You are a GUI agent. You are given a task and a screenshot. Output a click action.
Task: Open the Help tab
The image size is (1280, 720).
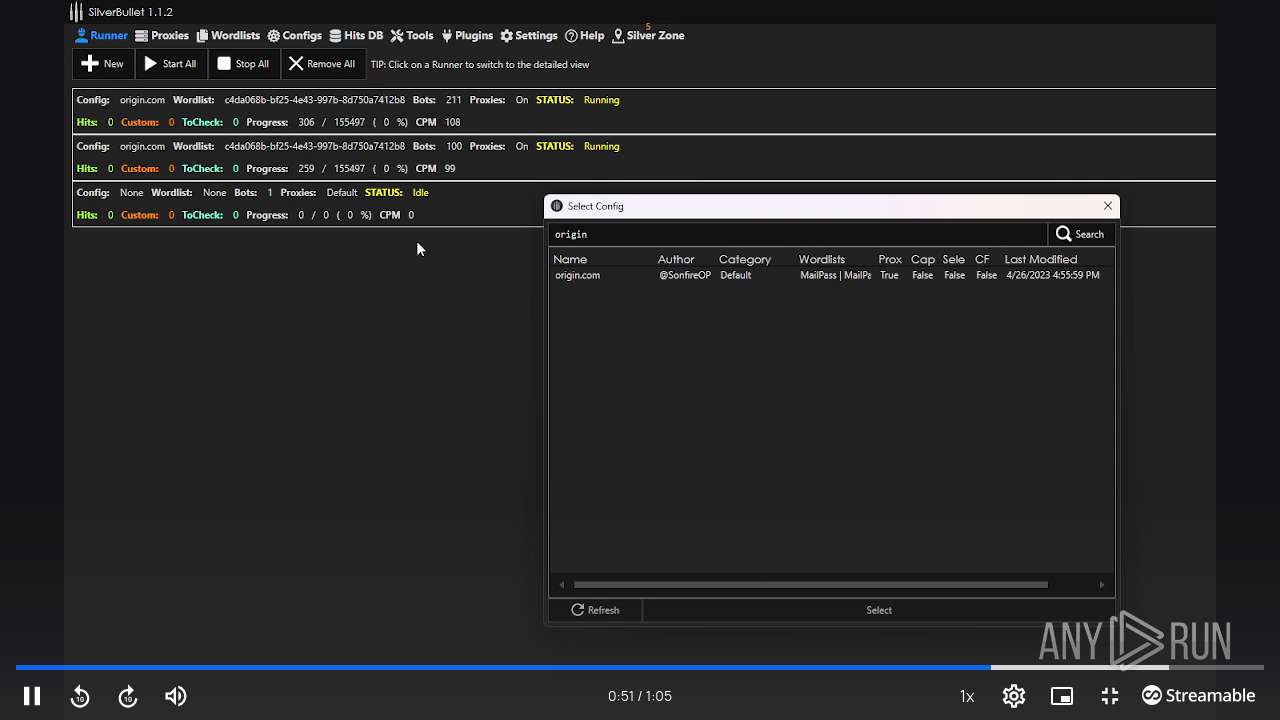pos(584,35)
